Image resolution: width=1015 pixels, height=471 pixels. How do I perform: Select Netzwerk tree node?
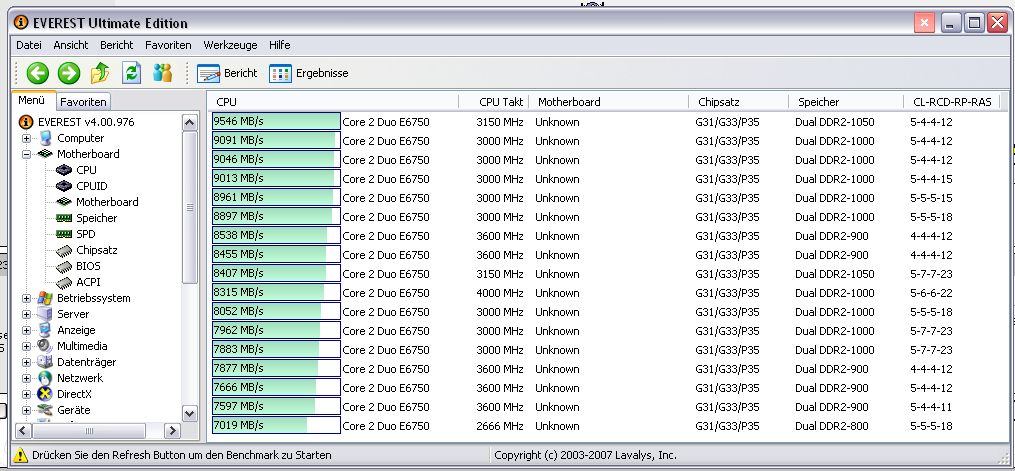(80, 378)
